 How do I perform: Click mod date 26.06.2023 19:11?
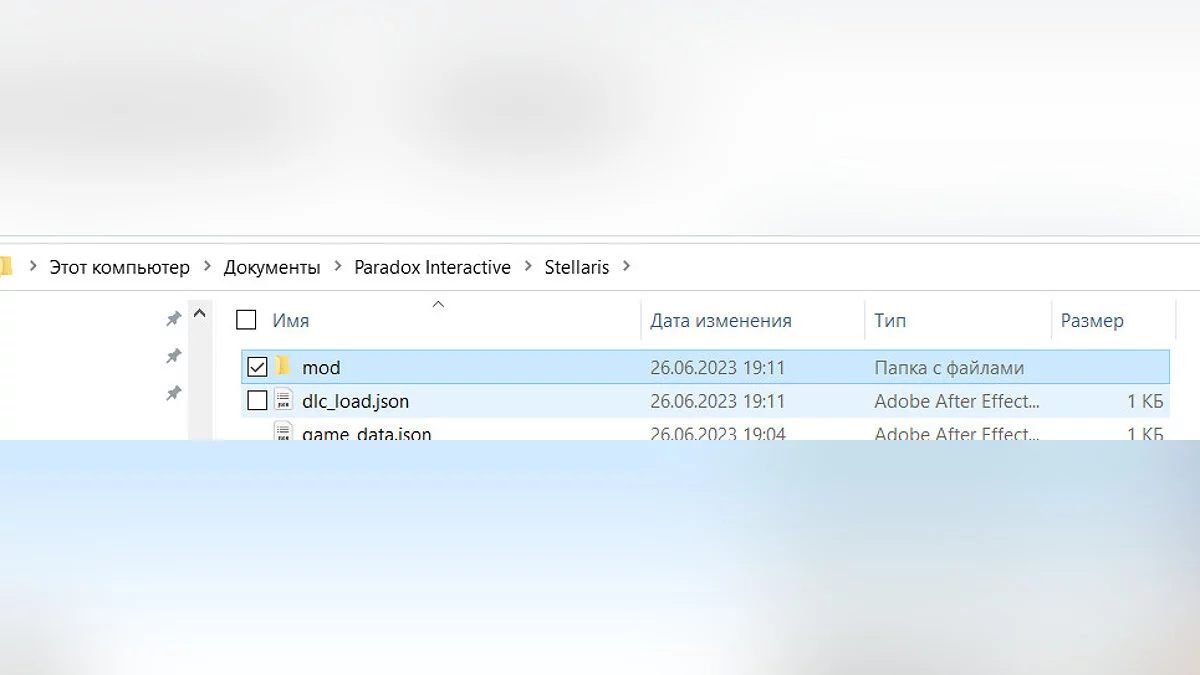(717, 368)
